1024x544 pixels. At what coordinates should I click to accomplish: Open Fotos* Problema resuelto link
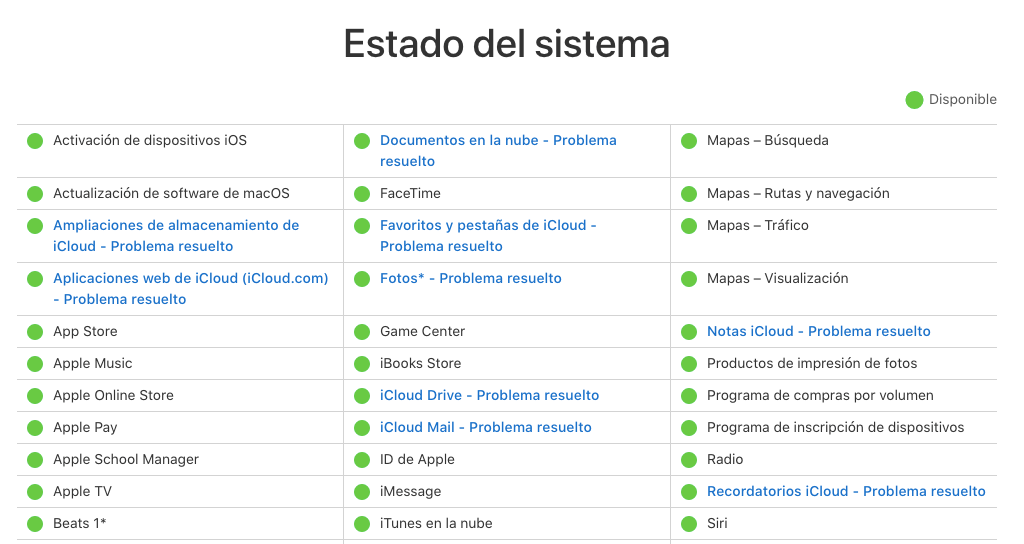pos(470,278)
